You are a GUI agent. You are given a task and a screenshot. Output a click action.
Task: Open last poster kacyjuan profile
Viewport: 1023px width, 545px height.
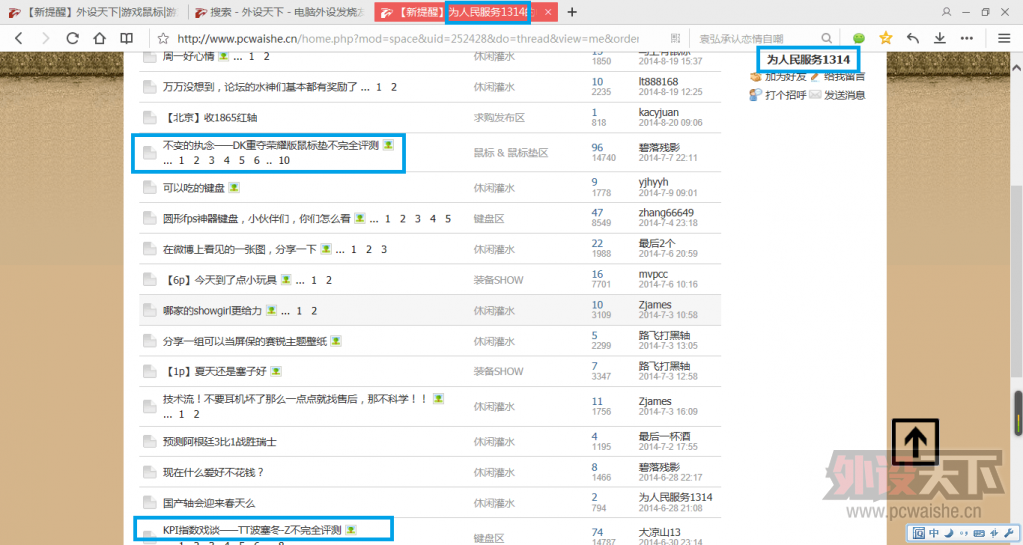click(658, 112)
